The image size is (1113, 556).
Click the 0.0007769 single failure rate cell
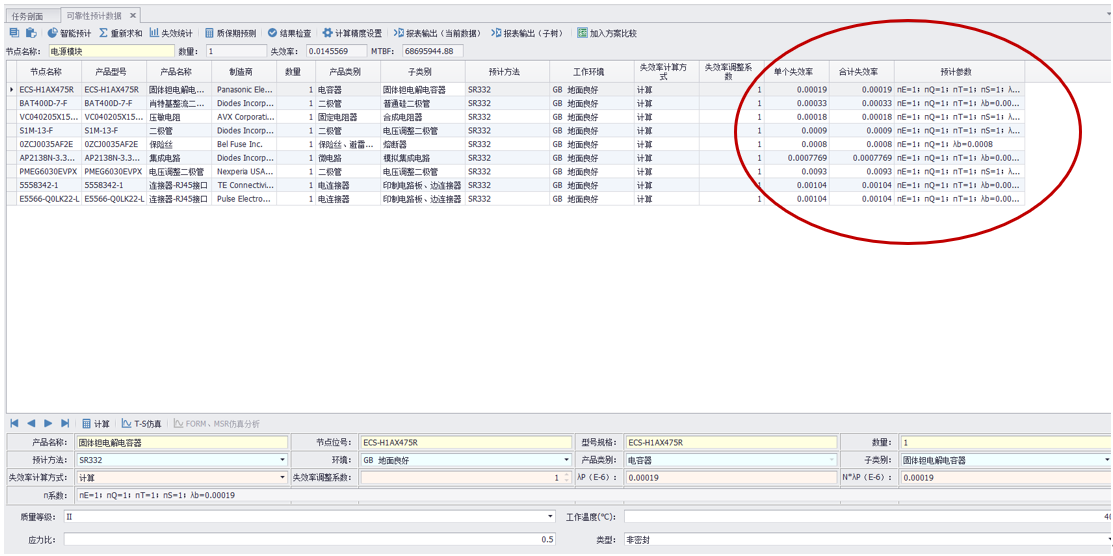[x=796, y=158]
